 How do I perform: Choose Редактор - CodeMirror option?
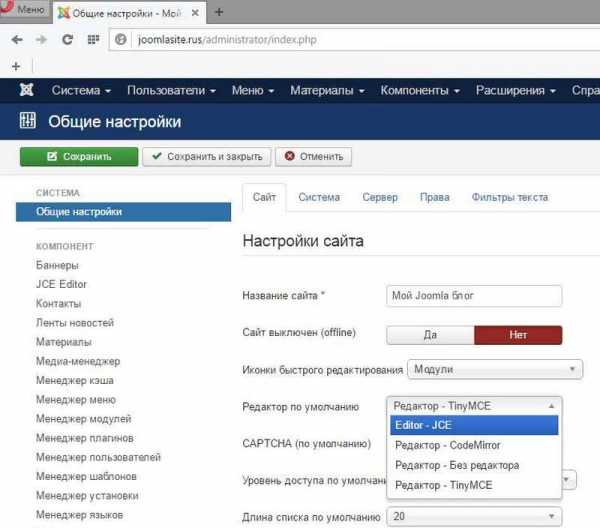pyautogui.click(x=474, y=445)
